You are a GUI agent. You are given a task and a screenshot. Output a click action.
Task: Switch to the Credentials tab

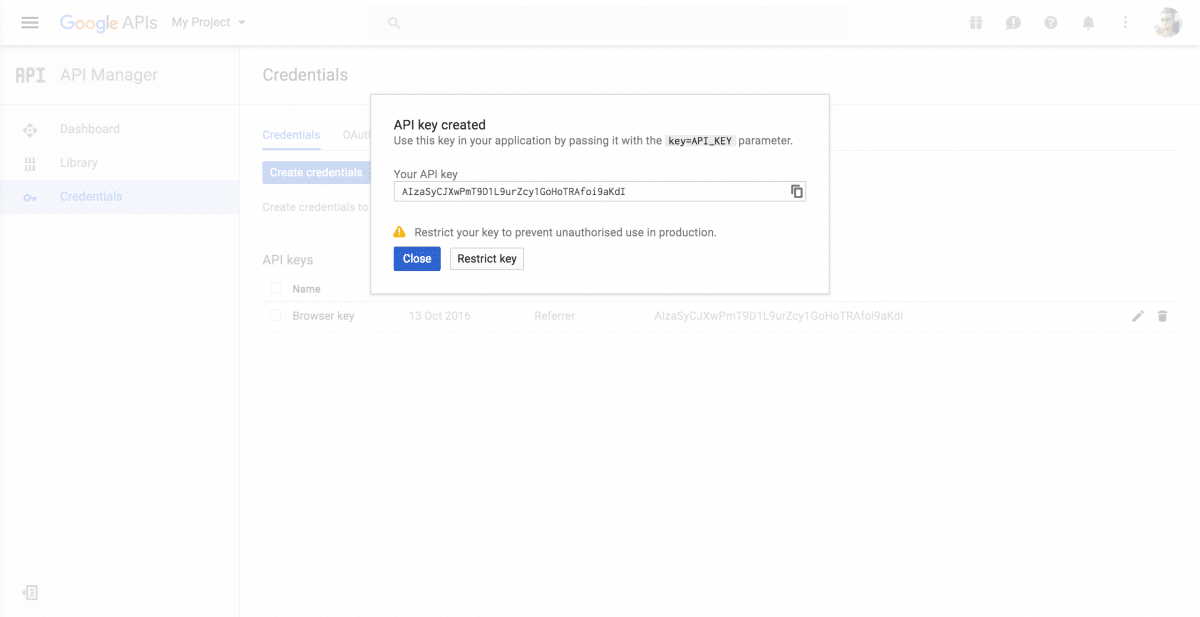pyautogui.click(x=291, y=134)
